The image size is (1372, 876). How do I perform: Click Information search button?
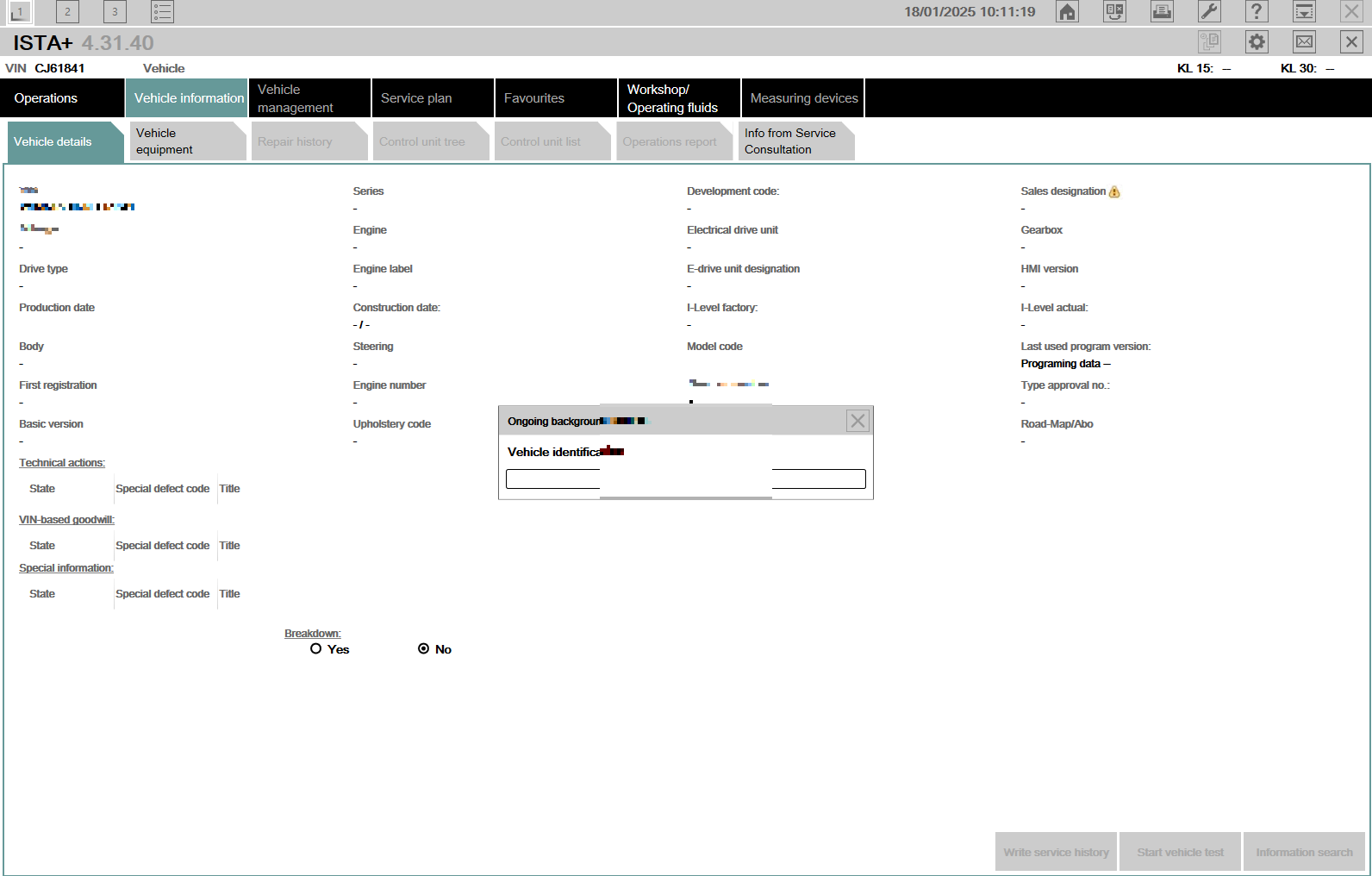point(1304,852)
